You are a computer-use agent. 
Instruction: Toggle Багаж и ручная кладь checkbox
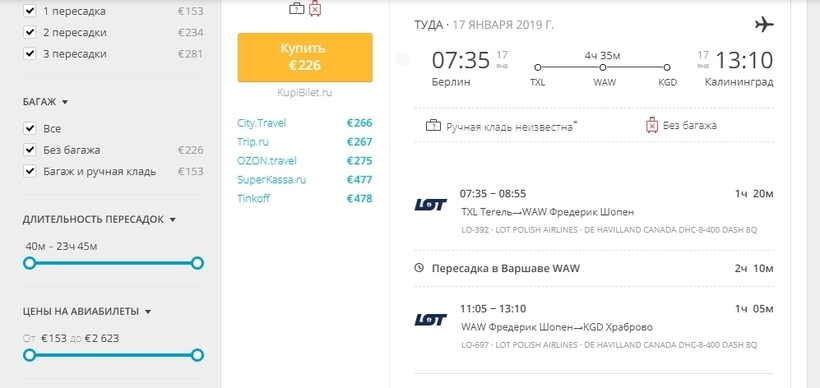pyautogui.click(x=30, y=172)
